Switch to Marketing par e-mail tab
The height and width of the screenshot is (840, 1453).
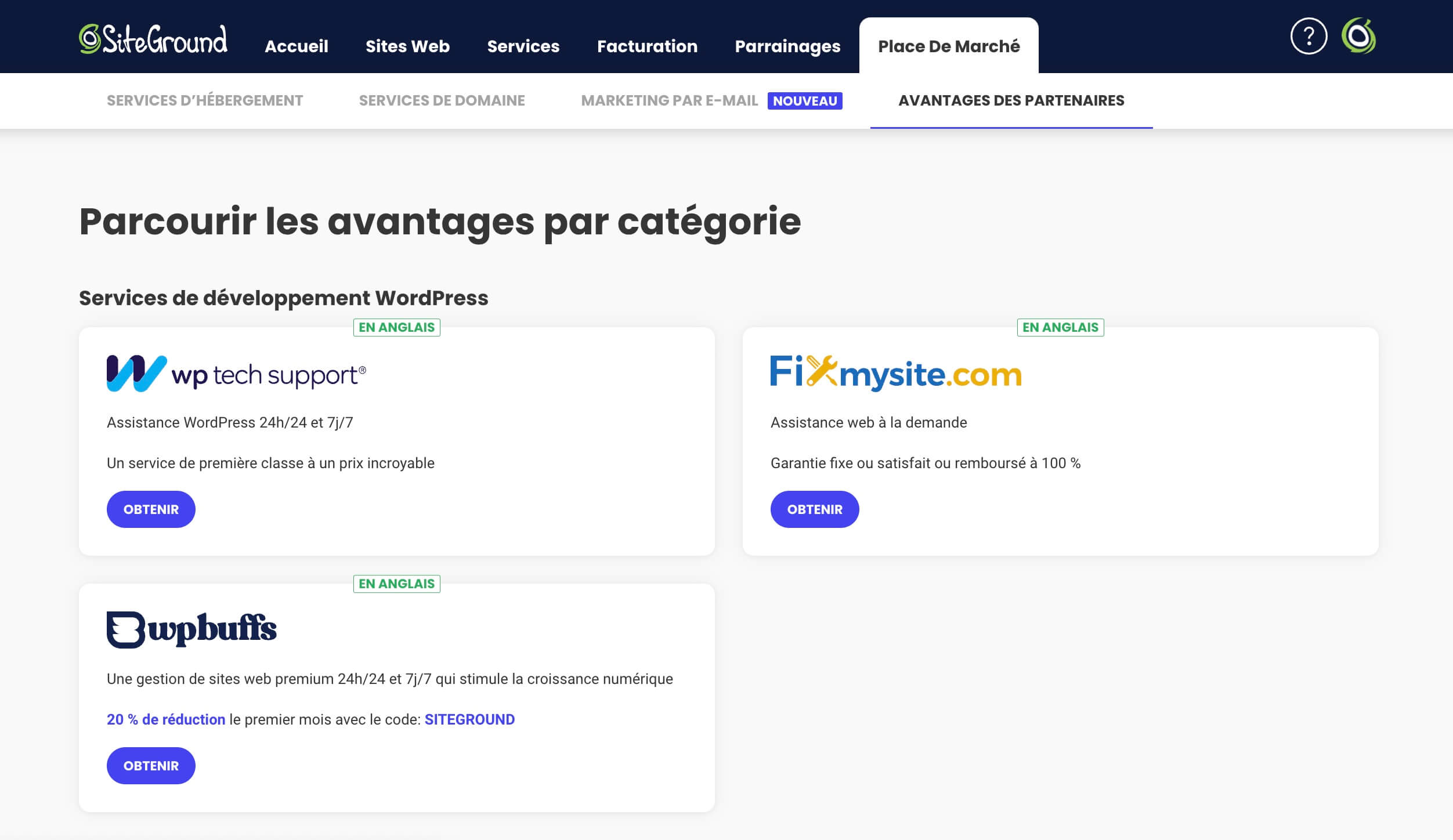tap(670, 100)
